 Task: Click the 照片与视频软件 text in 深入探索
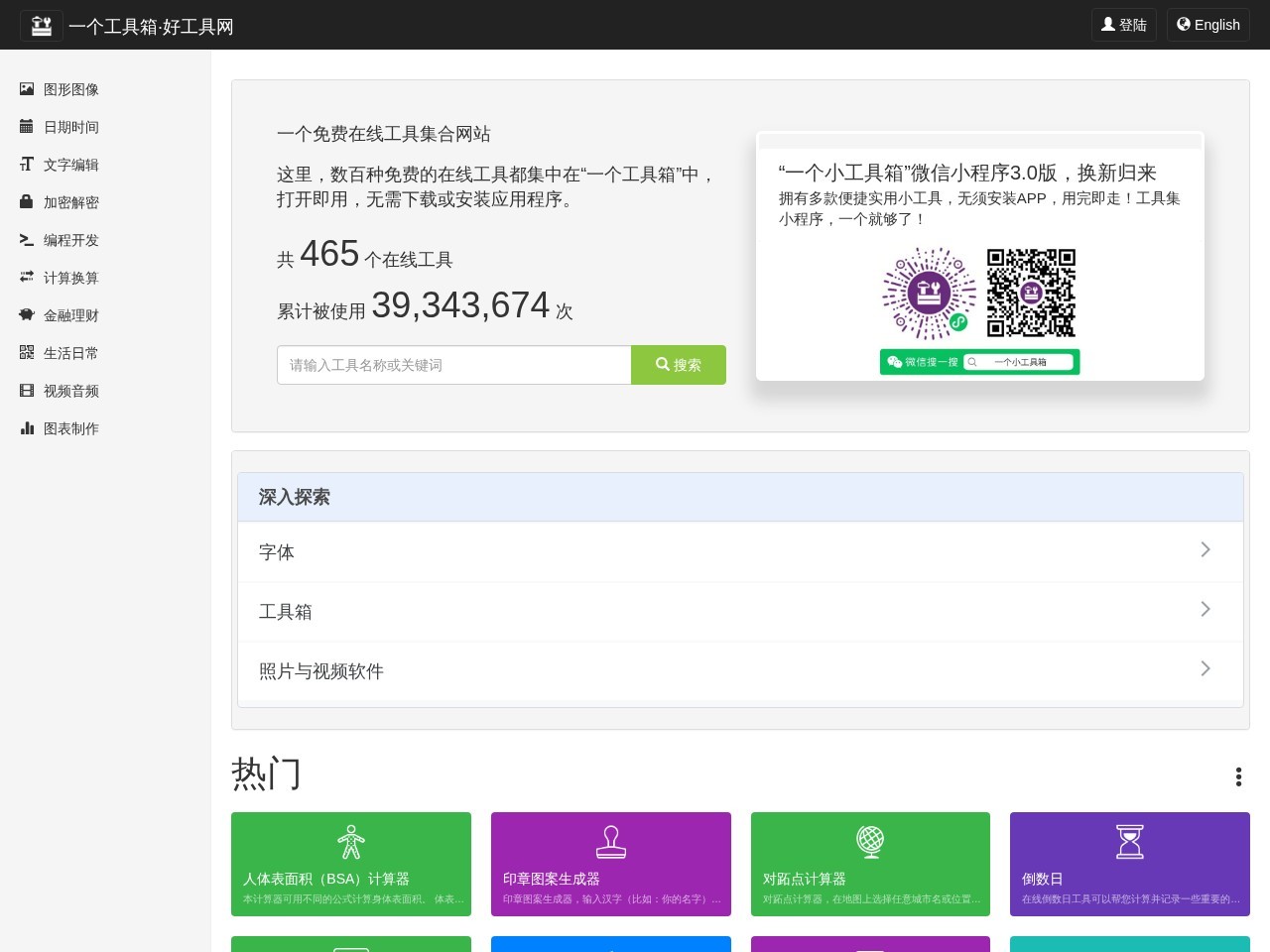point(321,671)
